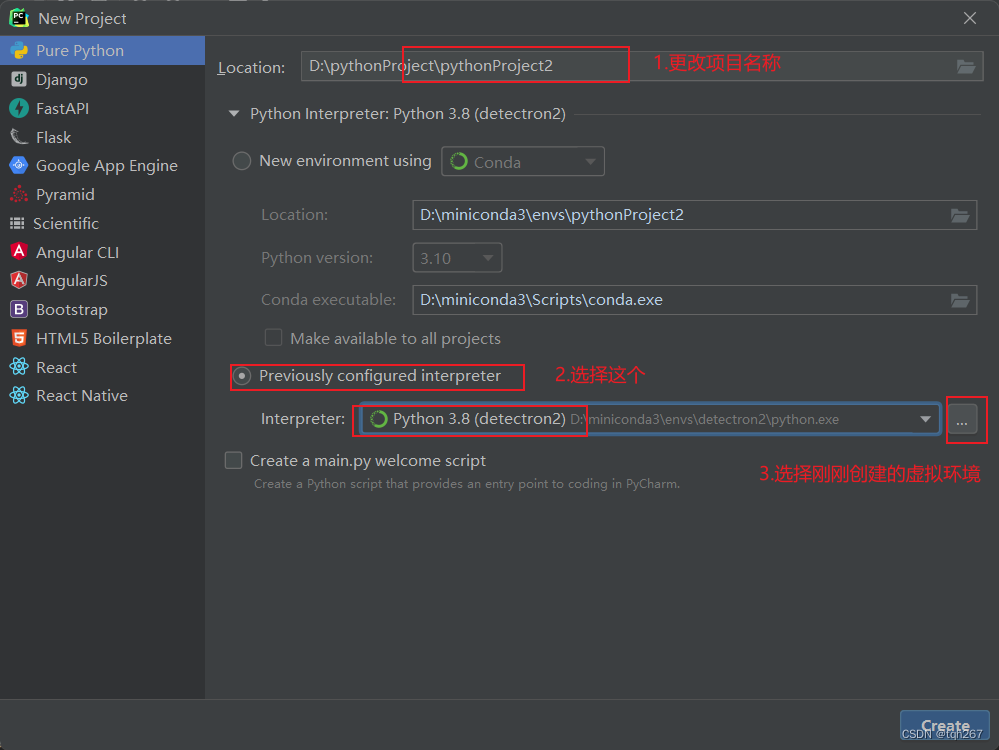Select the Previously configured interpreter radio button
This screenshot has width=999, height=750.
(x=242, y=377)
